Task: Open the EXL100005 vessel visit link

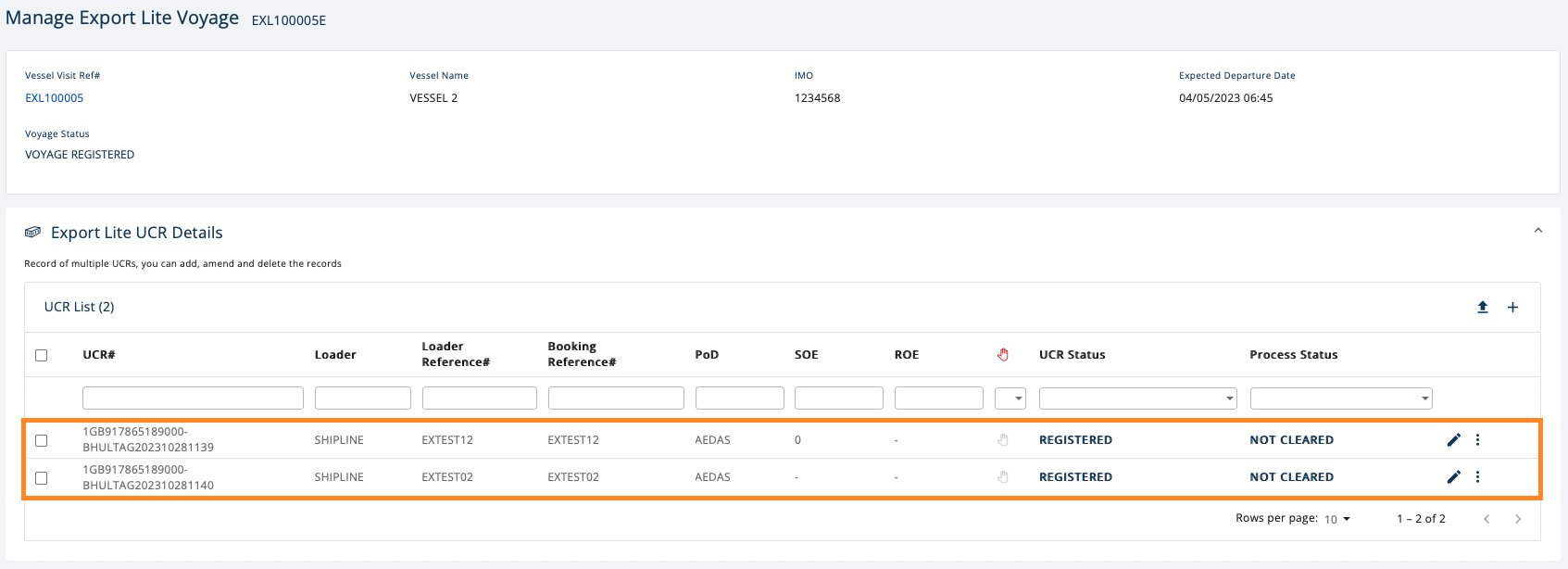Action: (x=54, y=98)
